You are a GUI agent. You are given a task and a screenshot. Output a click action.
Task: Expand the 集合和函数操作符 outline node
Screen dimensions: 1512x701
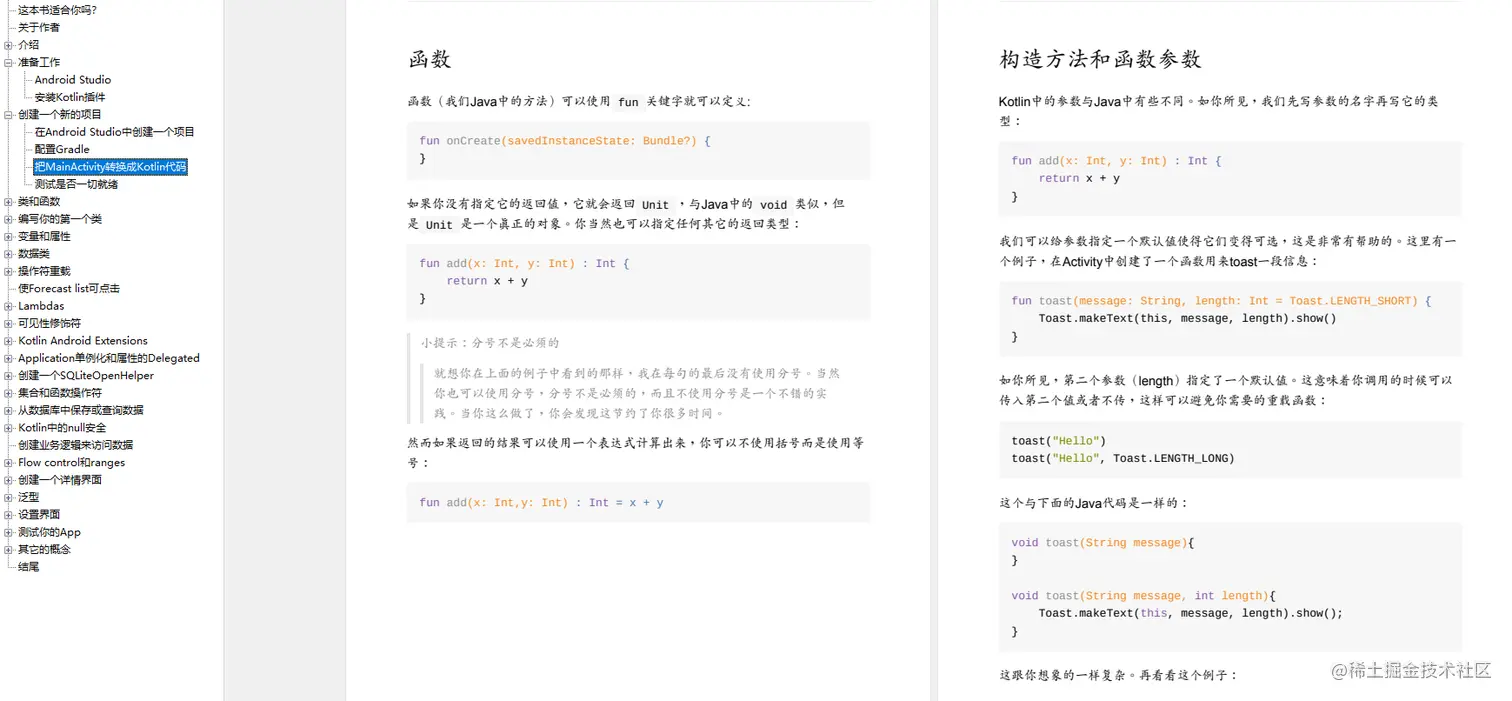click(x=9, y=393)
